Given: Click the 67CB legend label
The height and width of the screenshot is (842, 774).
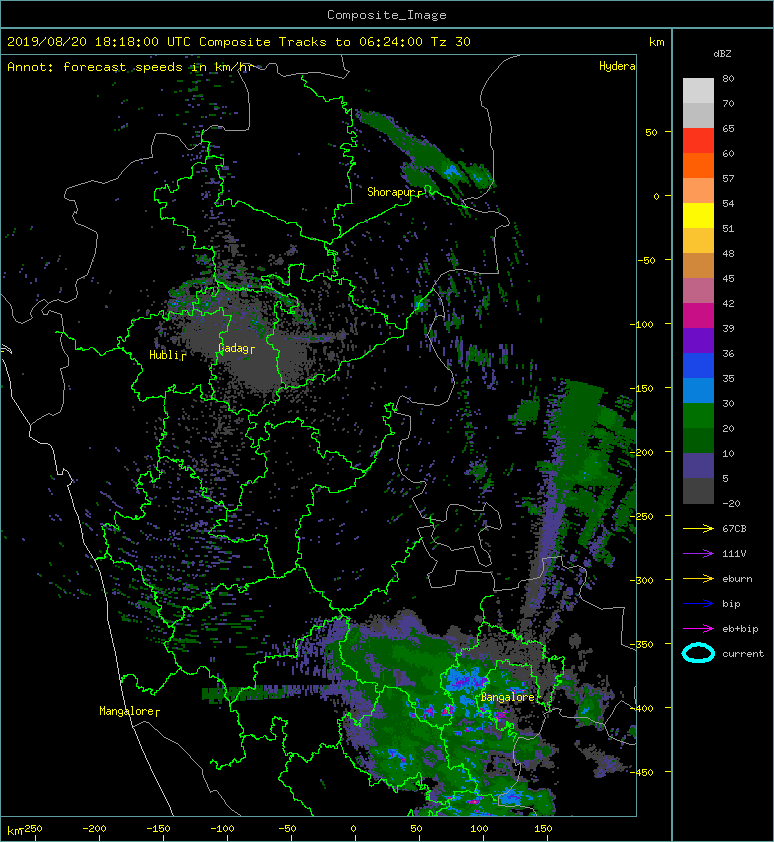Looking at the screenshot, I should [x=734, y=528].
